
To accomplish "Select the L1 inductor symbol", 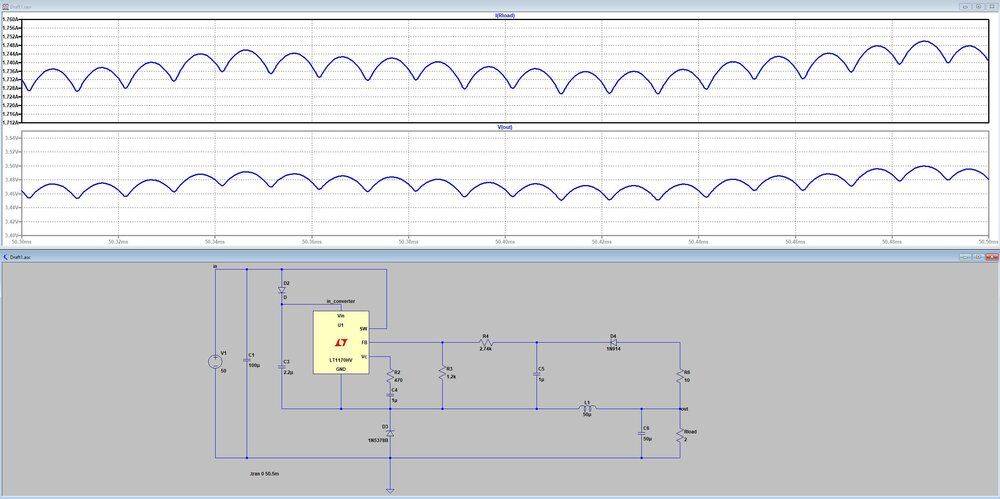I will pyautogui.click(x=588, y=409).
